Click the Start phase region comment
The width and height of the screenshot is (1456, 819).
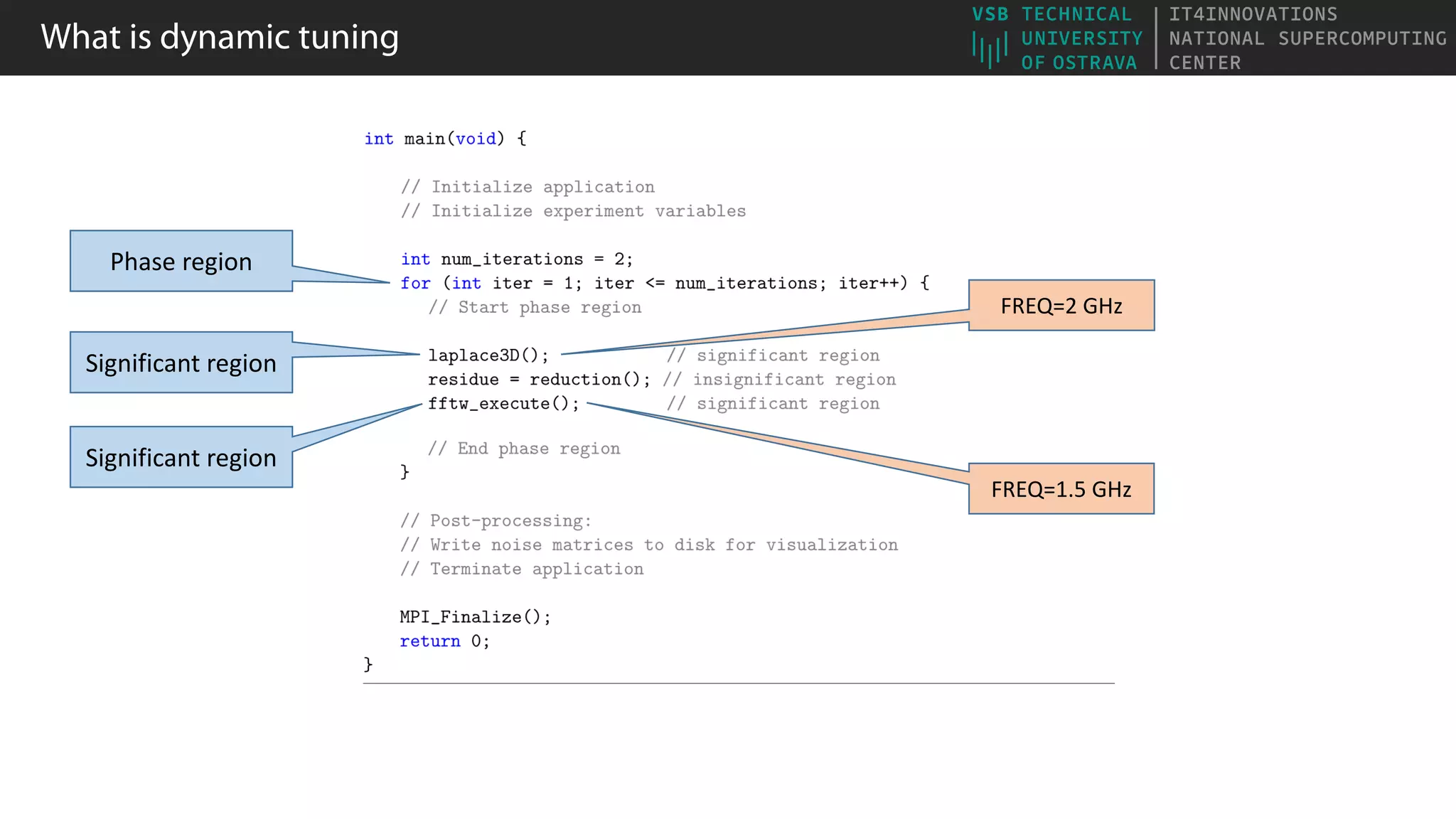[x=535, y=308]
